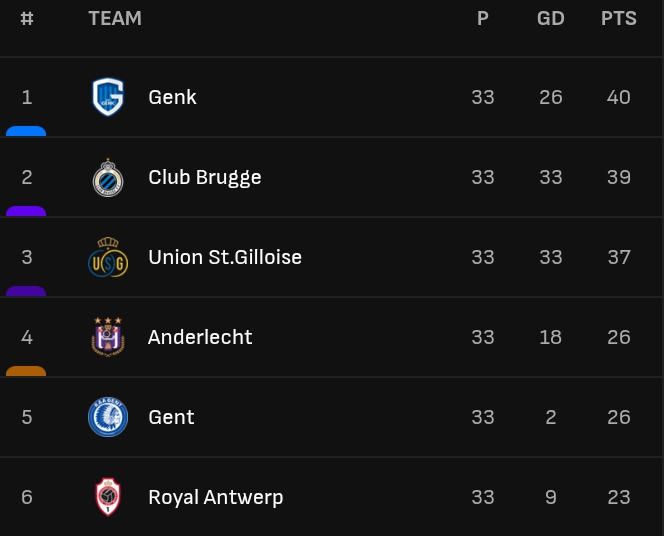
Task: Select the Royal Antwerp team name
Action: 216,498
